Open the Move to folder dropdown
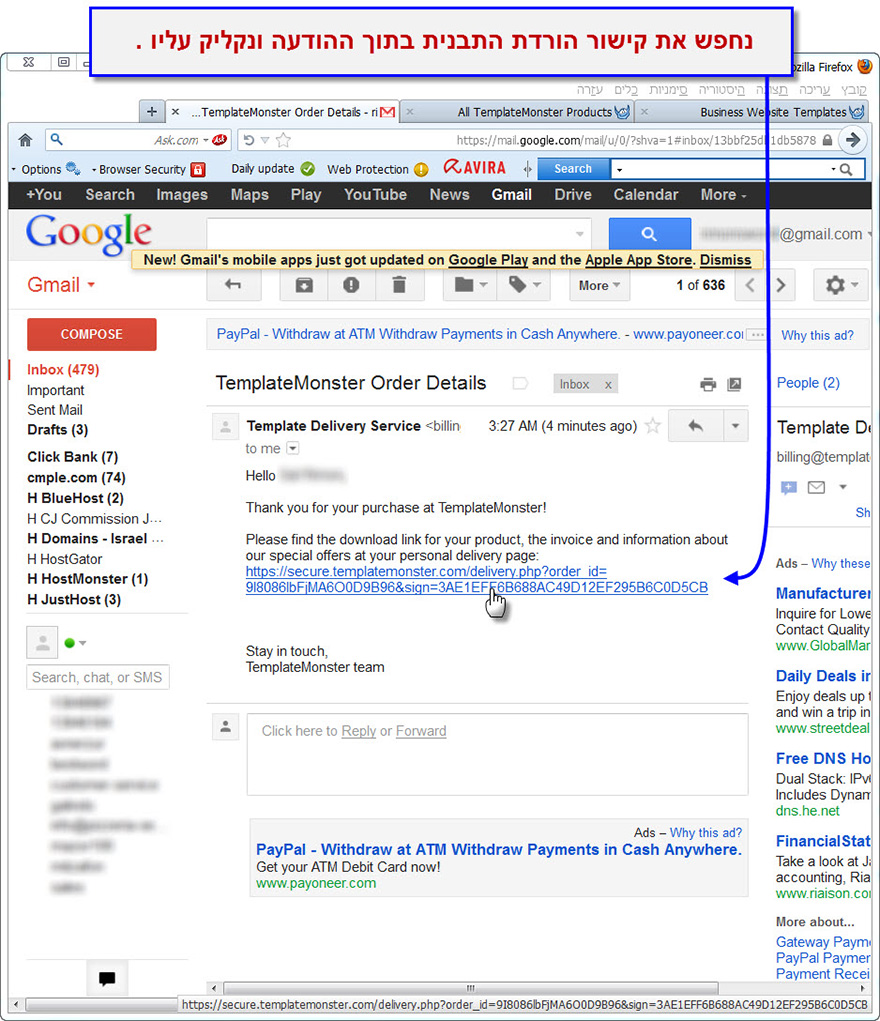880x1021 pixels. coord(470,285)
